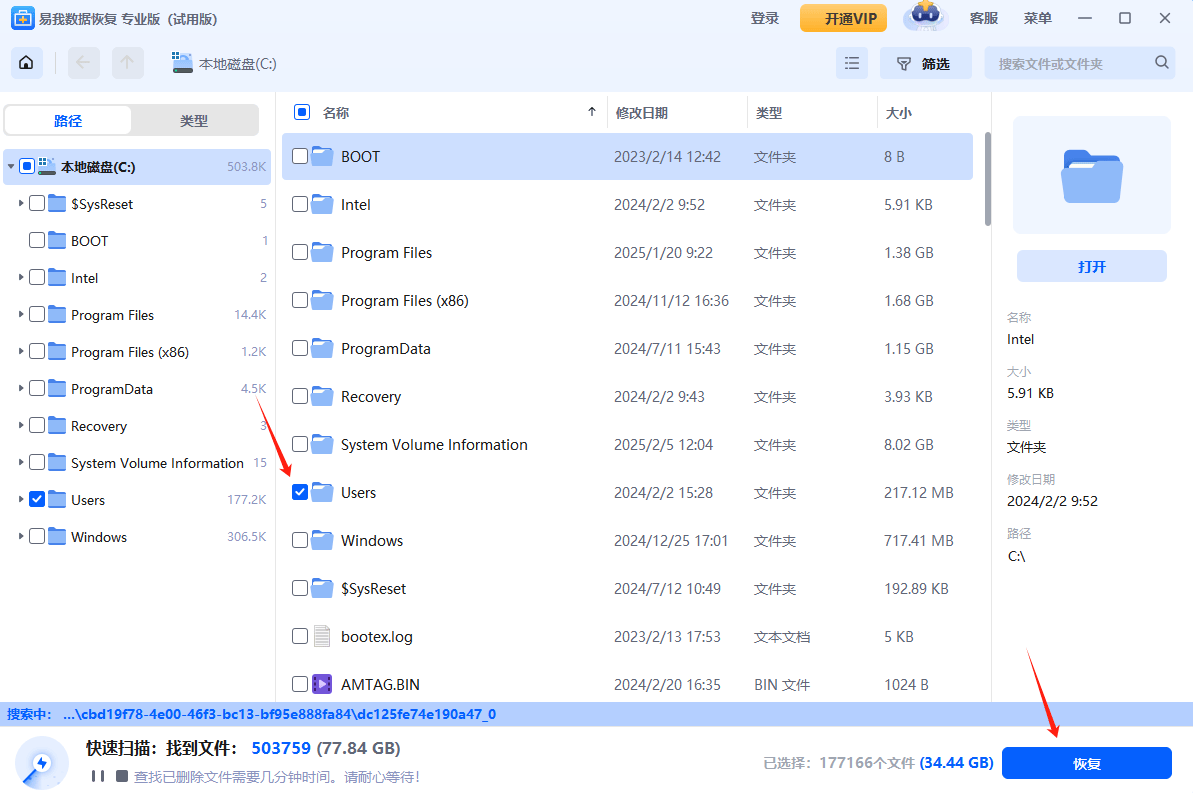Expand the Windows tree node

[x=22, y=536]
